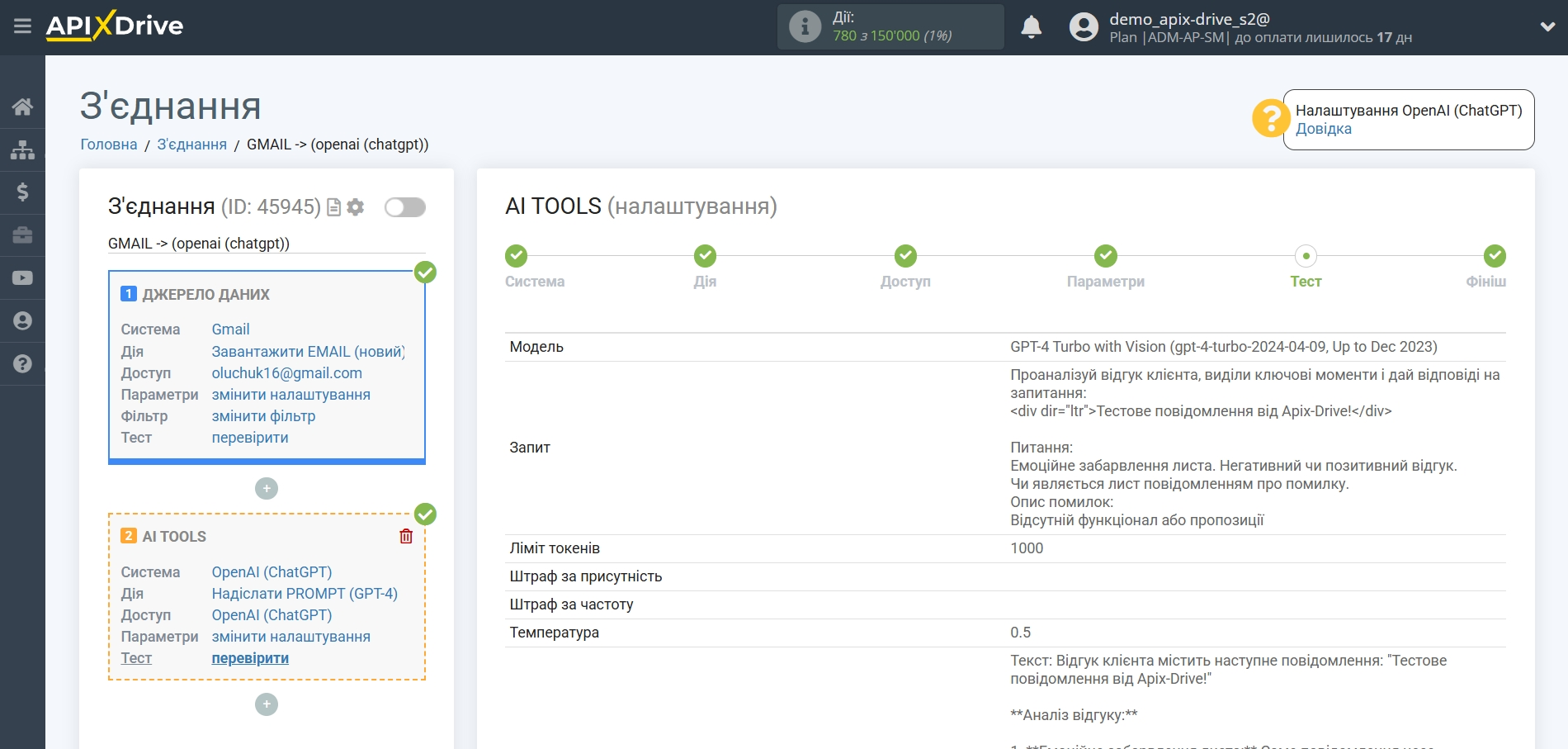Image resolution: width=1568 pixels, height=749 pixels.
Task: Add a block after AI TOOLS
Action: [267, 704]
